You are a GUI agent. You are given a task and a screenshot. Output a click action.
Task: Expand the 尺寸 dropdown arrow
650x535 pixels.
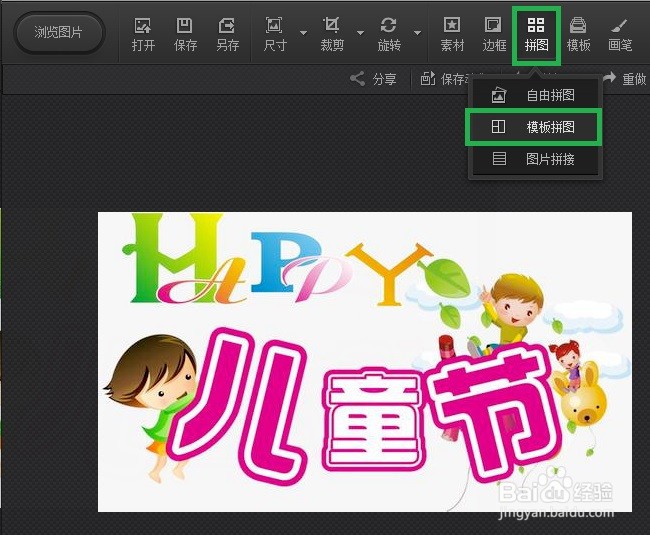coord(303,33)
